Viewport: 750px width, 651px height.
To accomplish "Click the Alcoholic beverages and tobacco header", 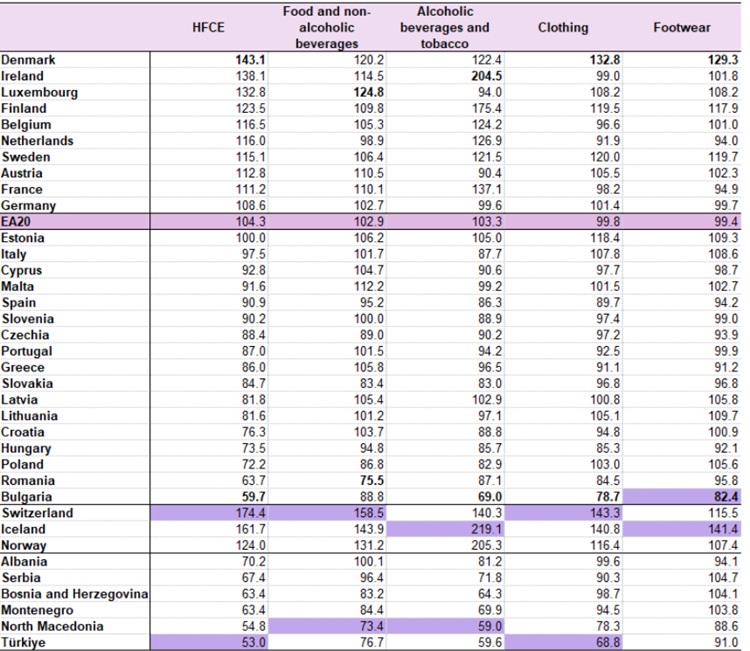I will coord(444,28).
